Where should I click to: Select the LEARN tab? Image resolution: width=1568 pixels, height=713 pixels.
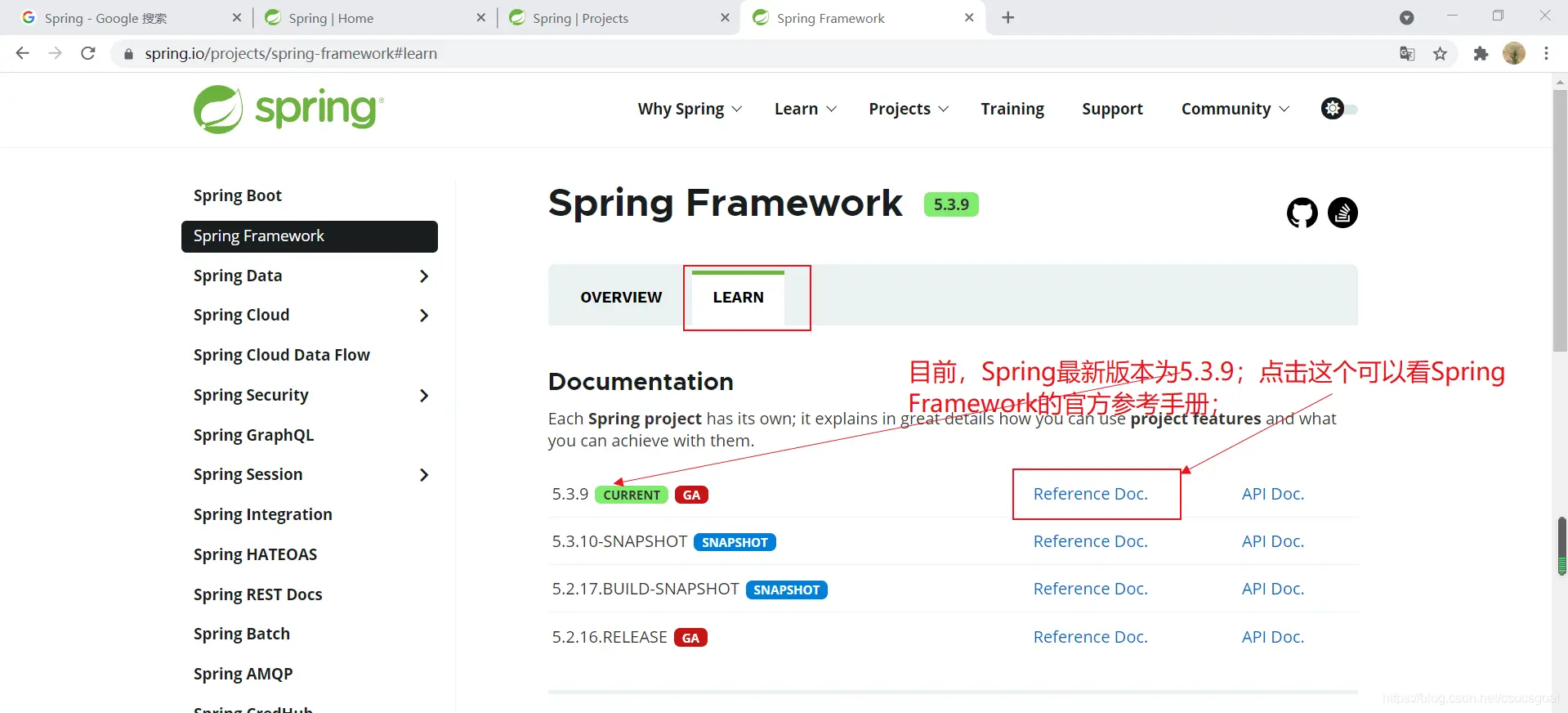click(738, 298)
